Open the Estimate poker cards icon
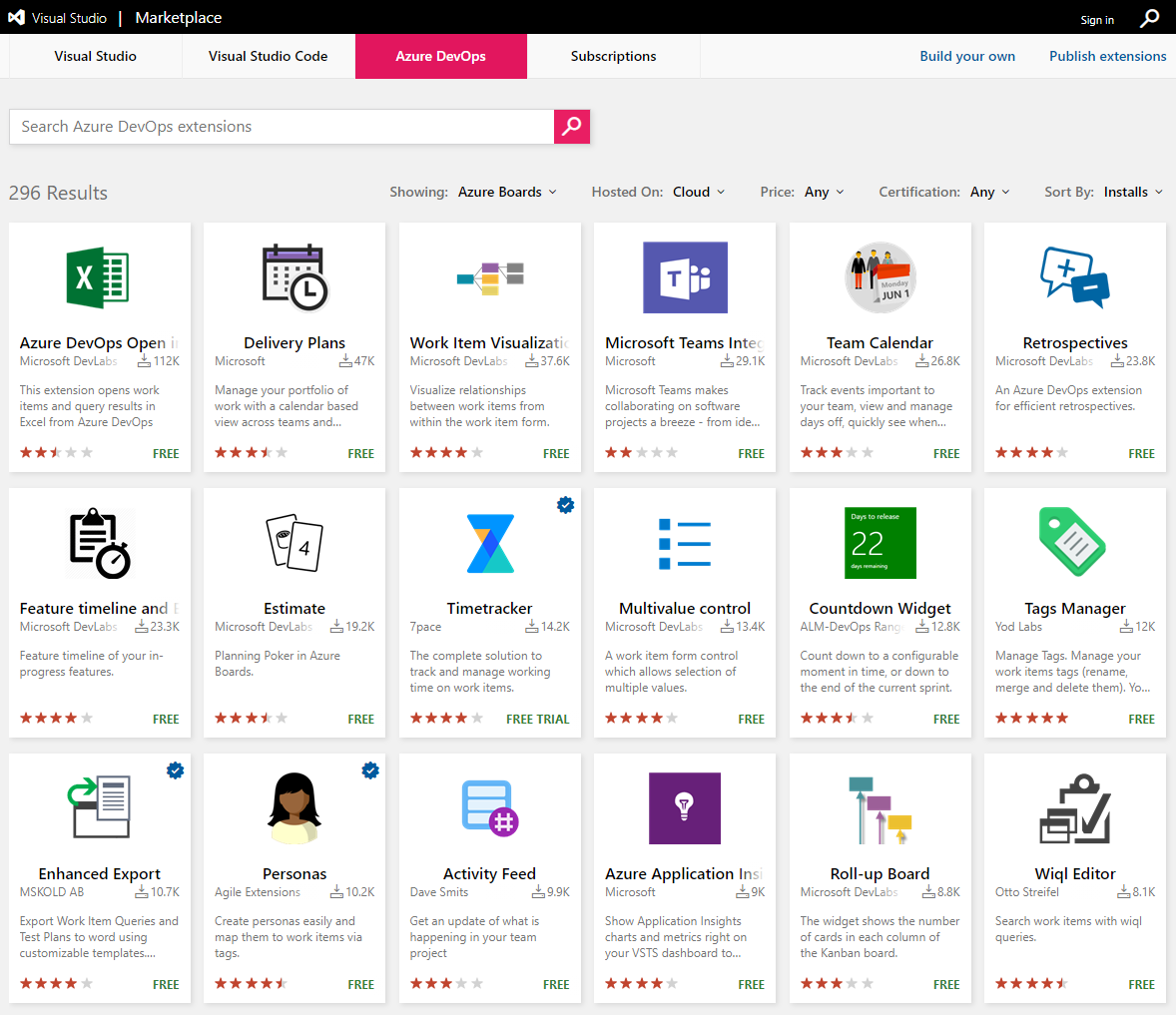1176x1015 pixels. (294, 543)
